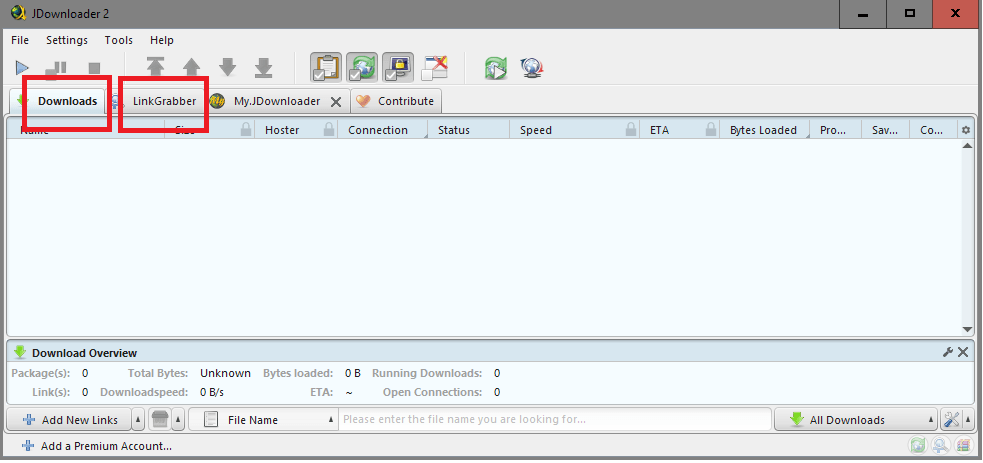Sort by the Speed column header
Screen dimensions: 983x463
coord(576,130)
